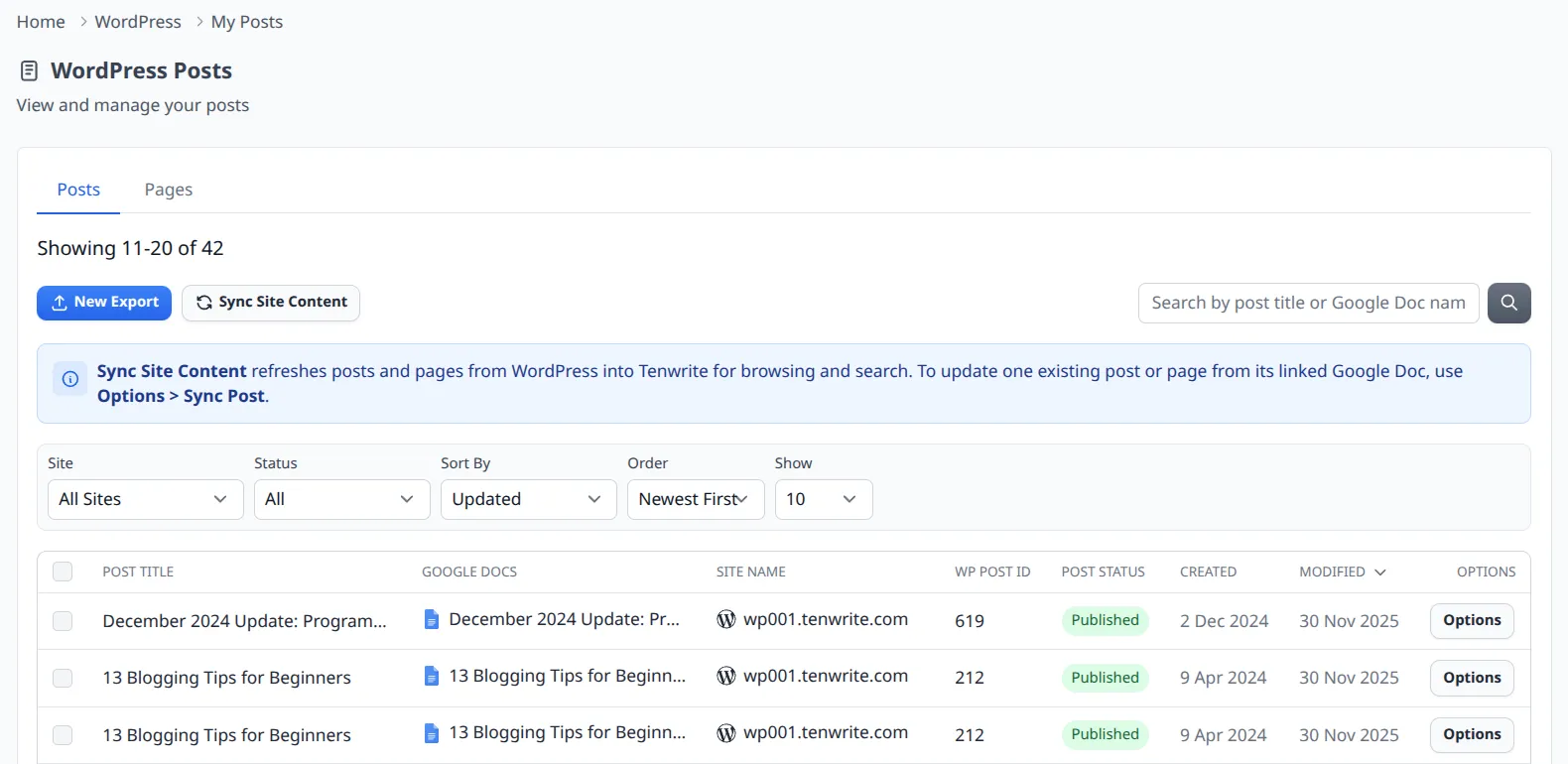Click created date 2 Dec 2024
Screen dimensions: 1568x764
tap(1224, 621)
